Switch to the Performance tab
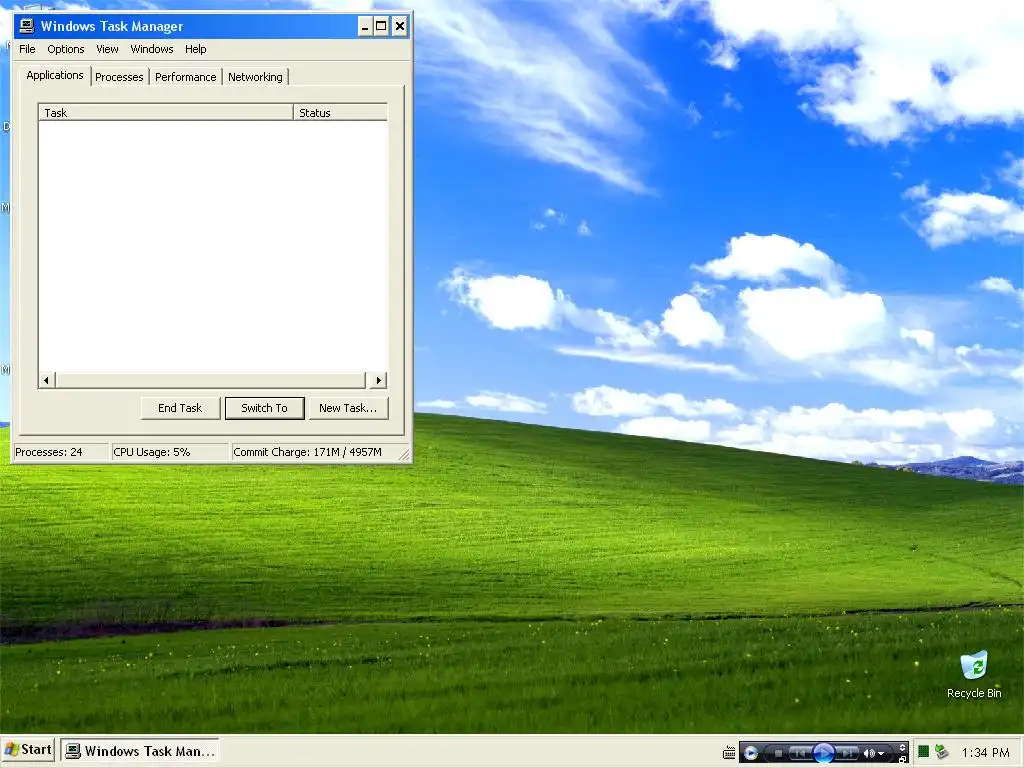1024x768 pixels. [185, 77]
